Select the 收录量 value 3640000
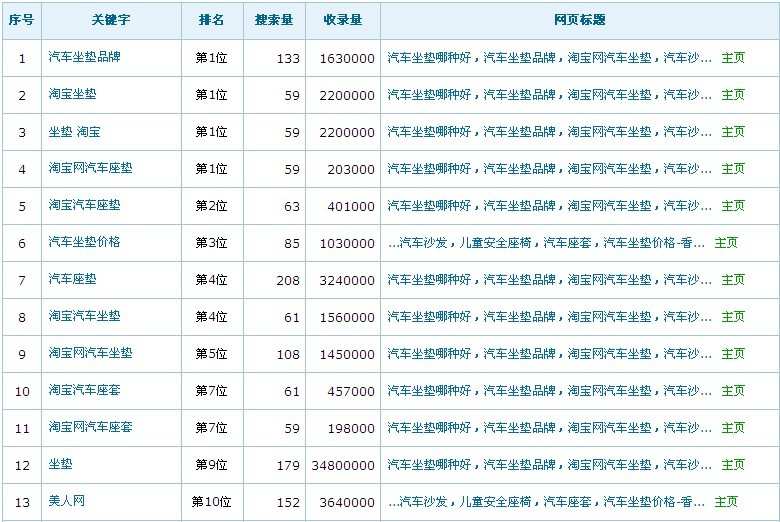 [347, 503]
